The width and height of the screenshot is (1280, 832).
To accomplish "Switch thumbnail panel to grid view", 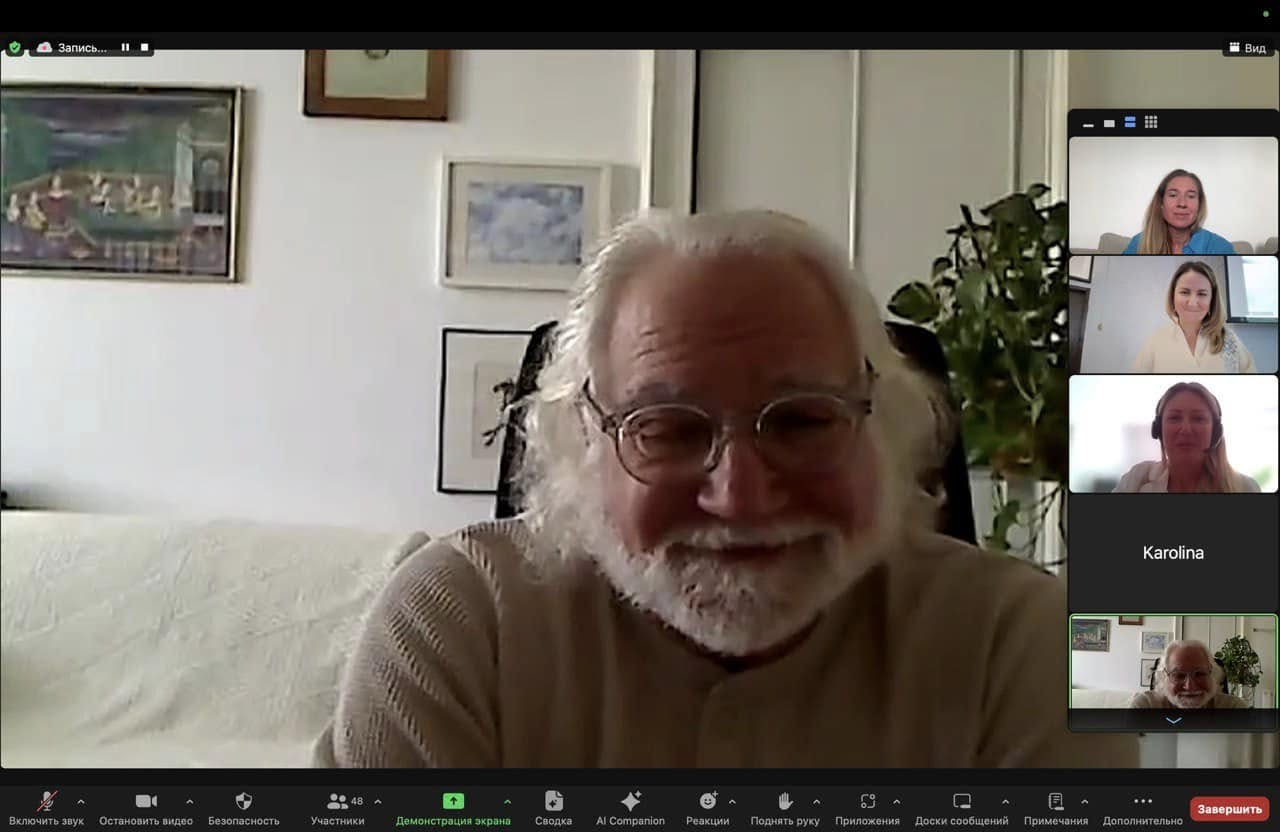I will 1151,122.
